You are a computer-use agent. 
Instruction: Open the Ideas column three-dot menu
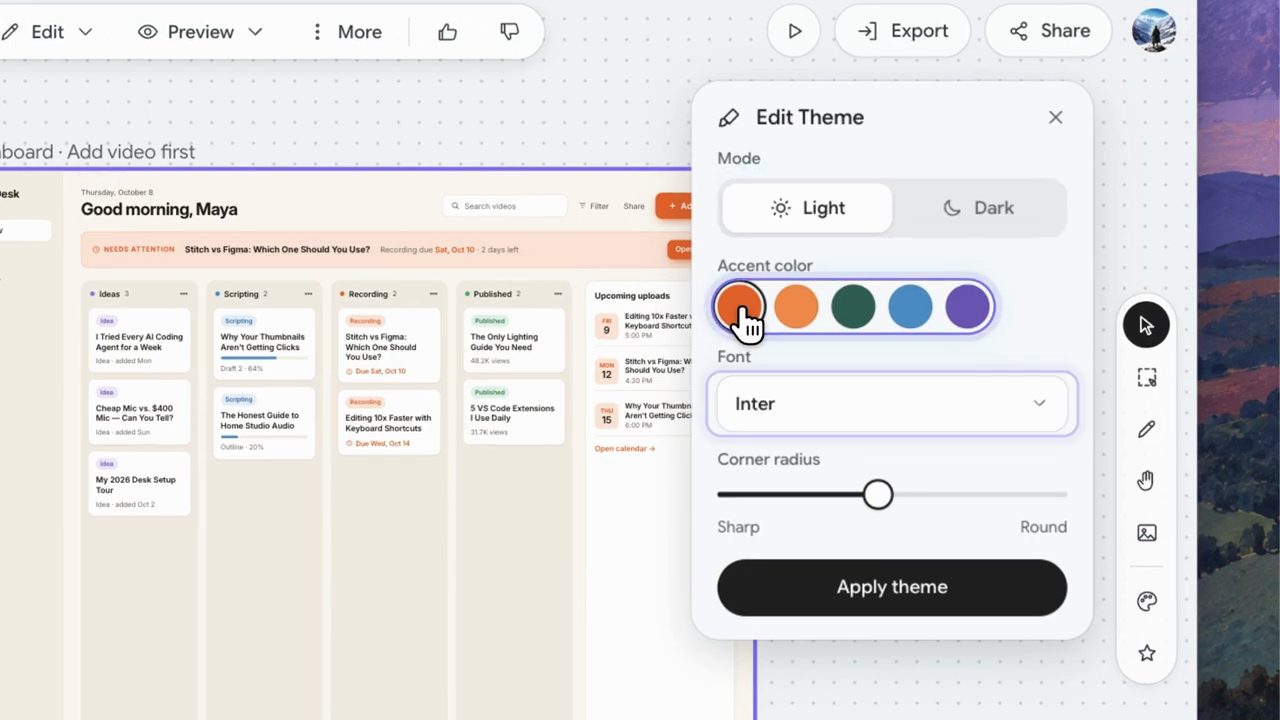click(x=183, y=294)
